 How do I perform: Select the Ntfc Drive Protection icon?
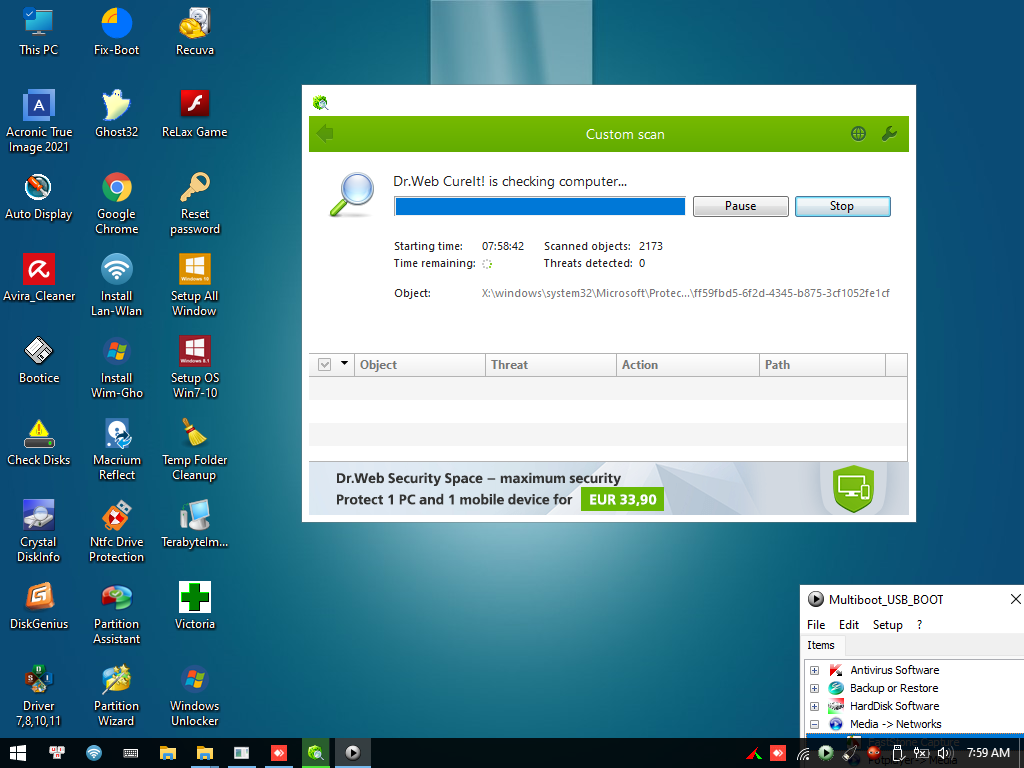[x=116, y=531]
